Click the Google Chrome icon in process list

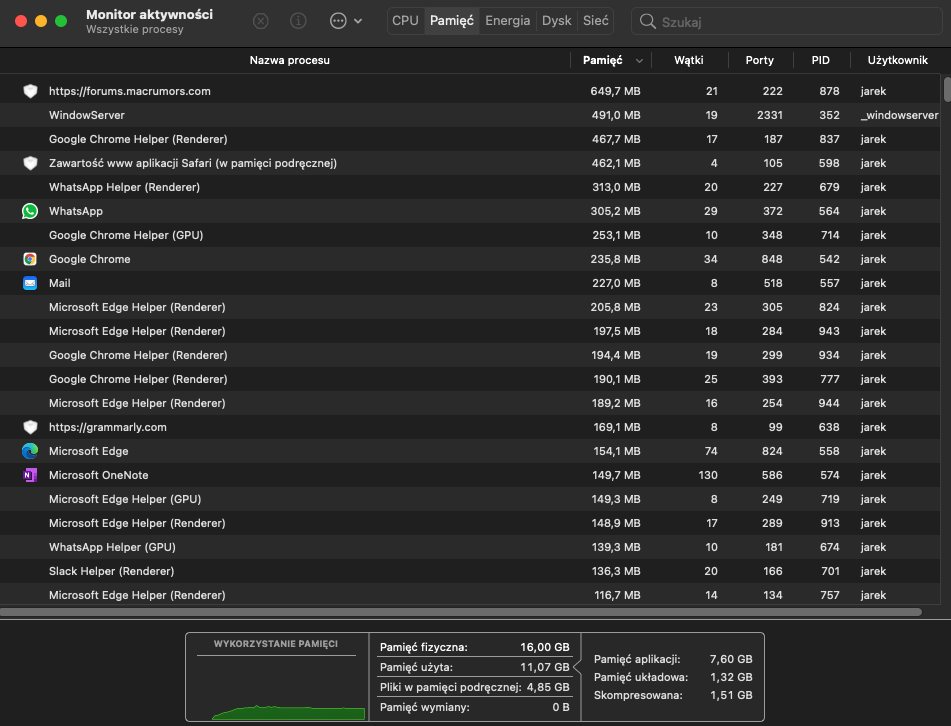click(x=30, y=259)
